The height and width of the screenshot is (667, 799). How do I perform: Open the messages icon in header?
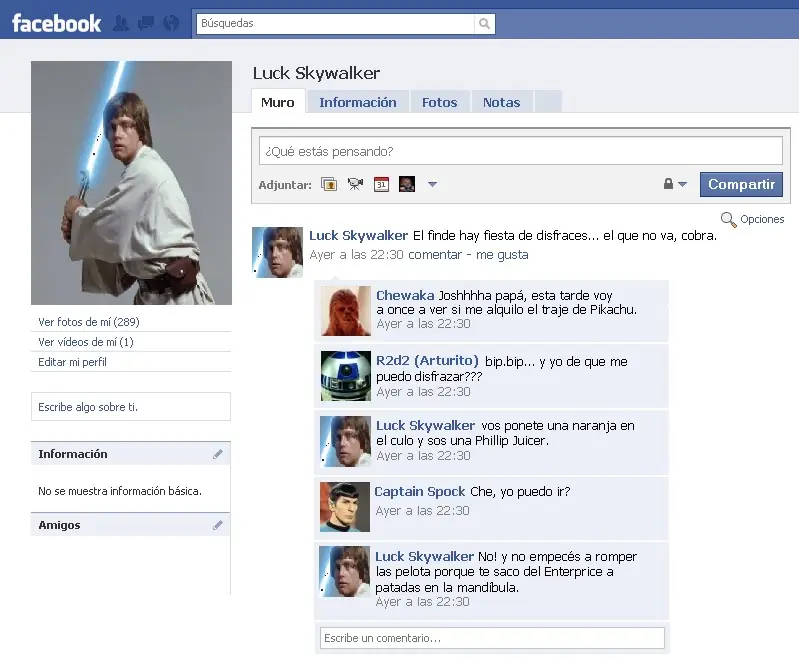(146, 23)
